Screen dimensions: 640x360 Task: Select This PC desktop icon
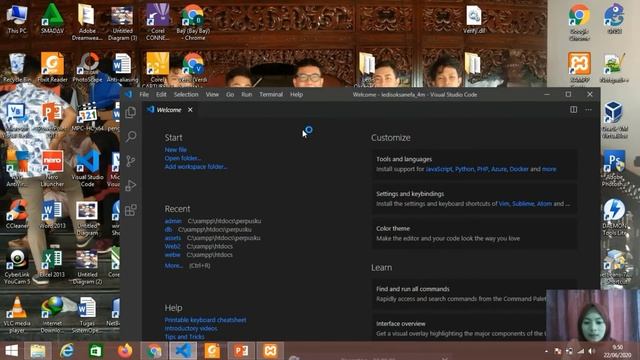click(x=17, y=18)
